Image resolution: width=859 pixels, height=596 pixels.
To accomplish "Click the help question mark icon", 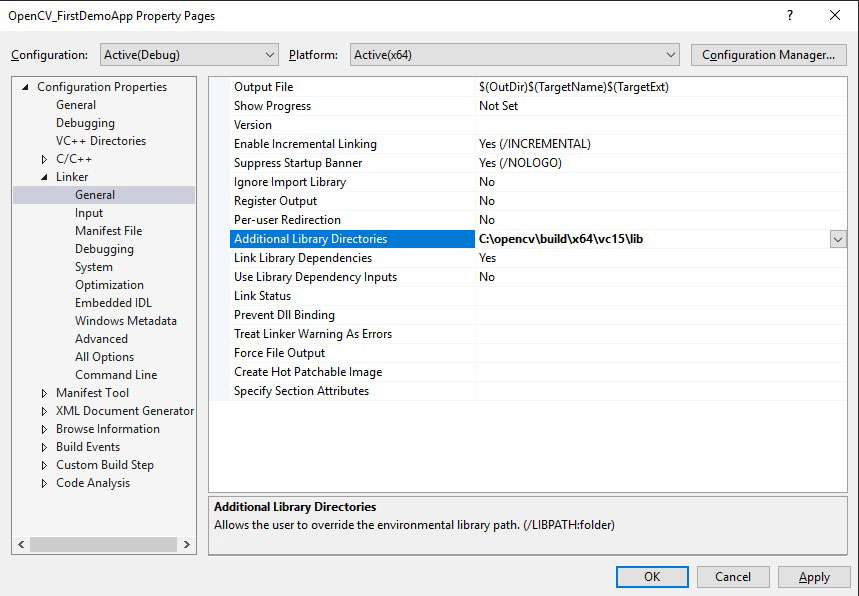I will pos(790,16).
